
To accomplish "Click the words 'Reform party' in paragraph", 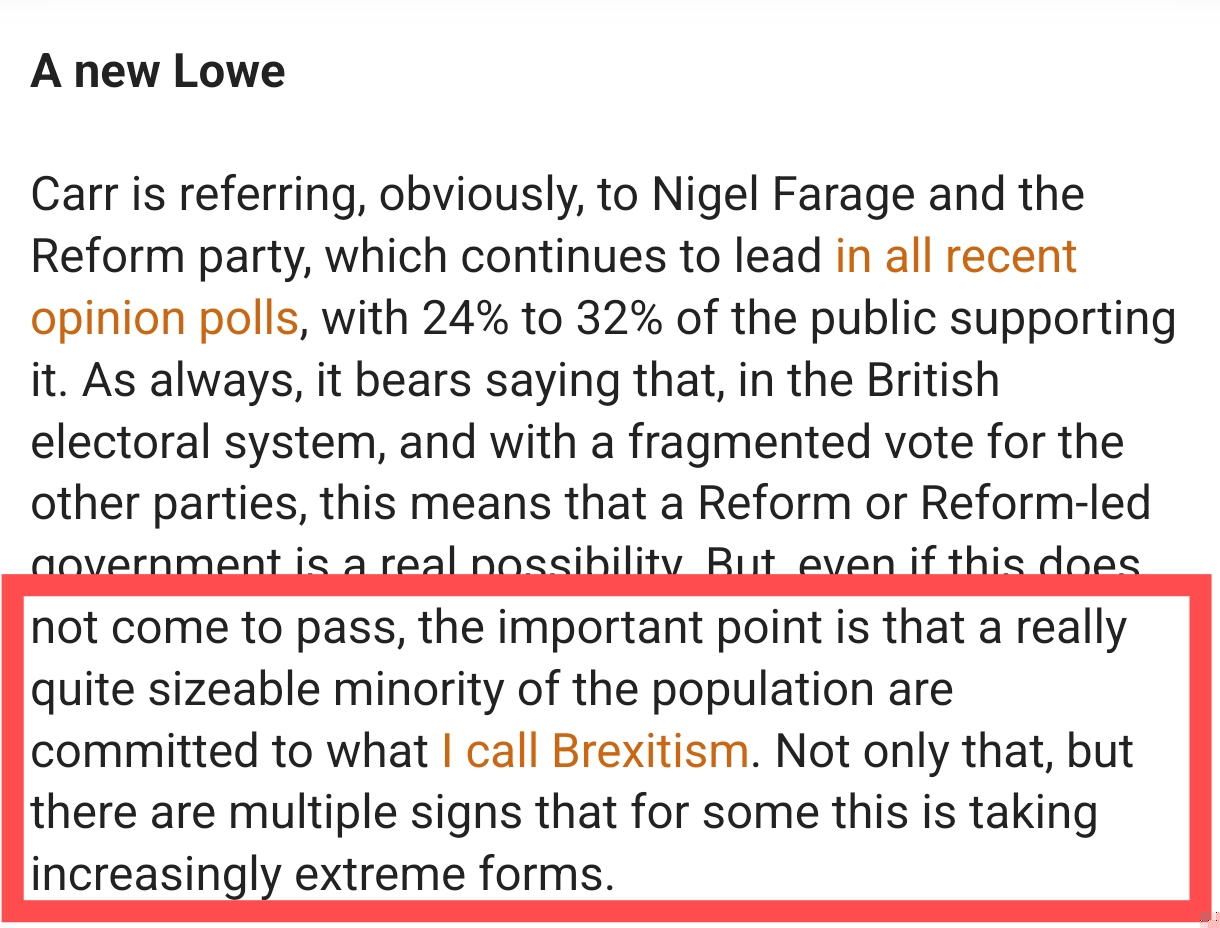I will 160,257.
